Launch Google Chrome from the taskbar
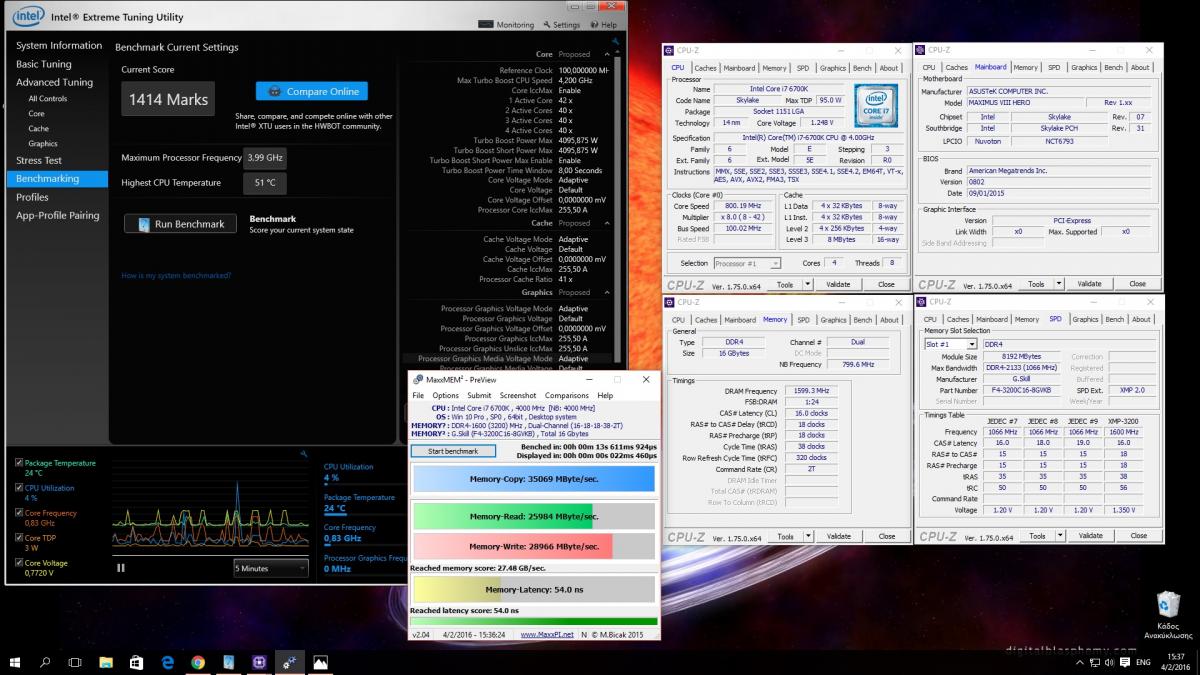The width and height of the screenshot is (1200, 675). coord(198,661)
